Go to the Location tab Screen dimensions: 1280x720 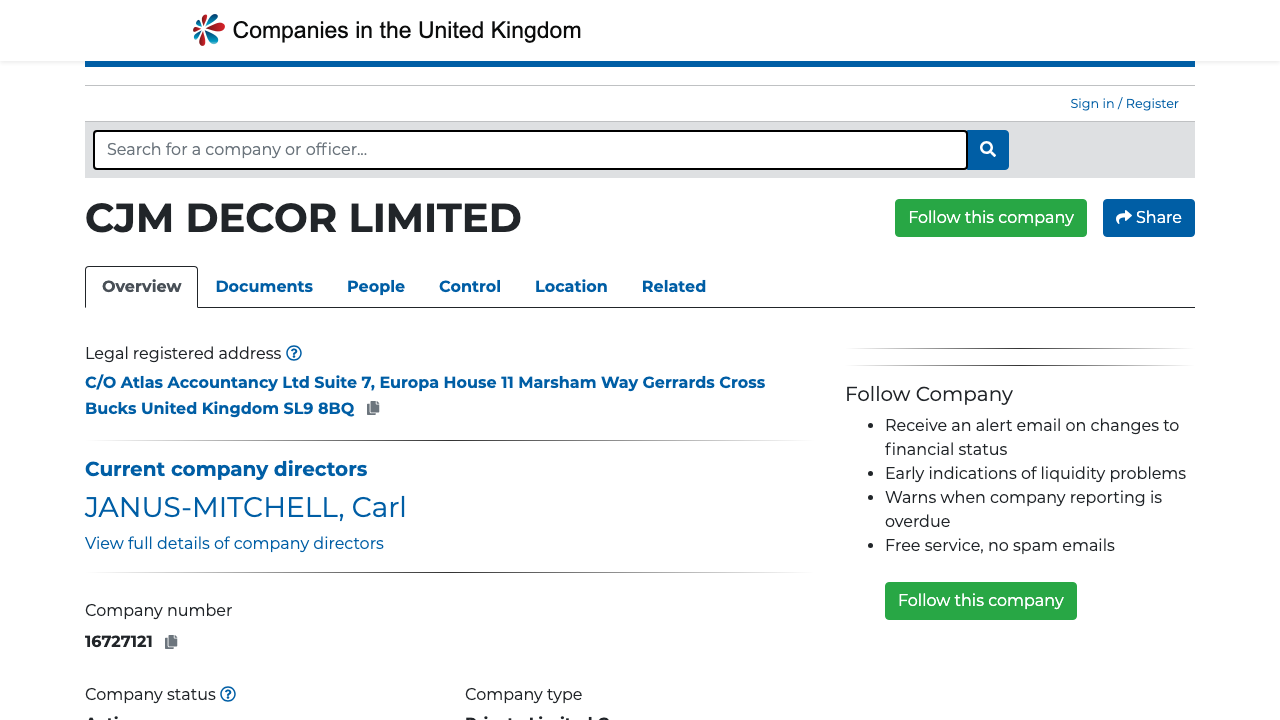click(x=571, y=287)
